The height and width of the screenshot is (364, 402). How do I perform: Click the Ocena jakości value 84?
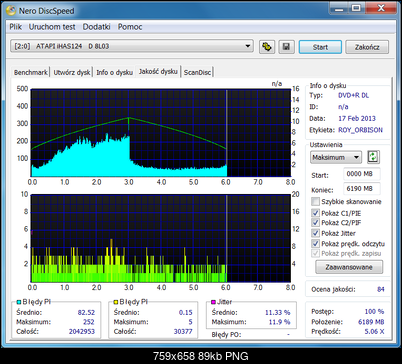pos(380,289)
